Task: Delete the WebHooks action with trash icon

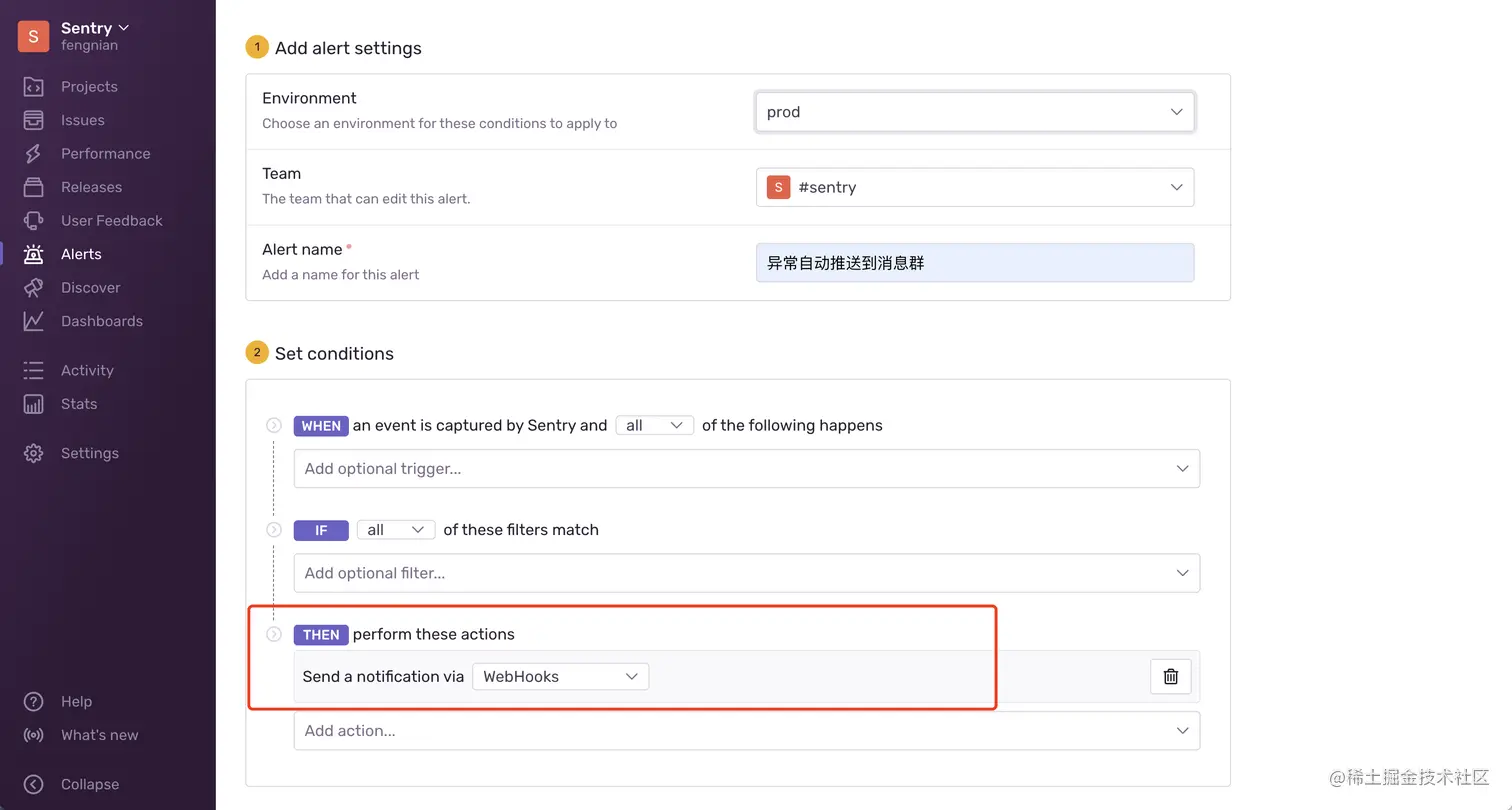Action: (x=1171, y=677)
